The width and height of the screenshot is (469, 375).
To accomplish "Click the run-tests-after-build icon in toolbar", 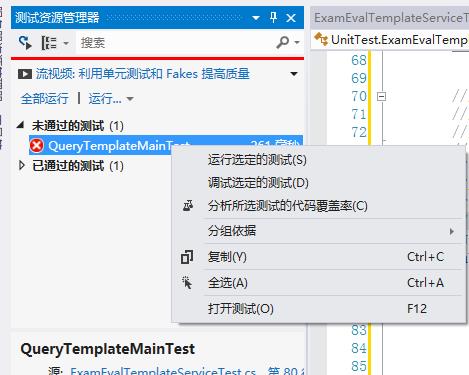I will 25,43.
